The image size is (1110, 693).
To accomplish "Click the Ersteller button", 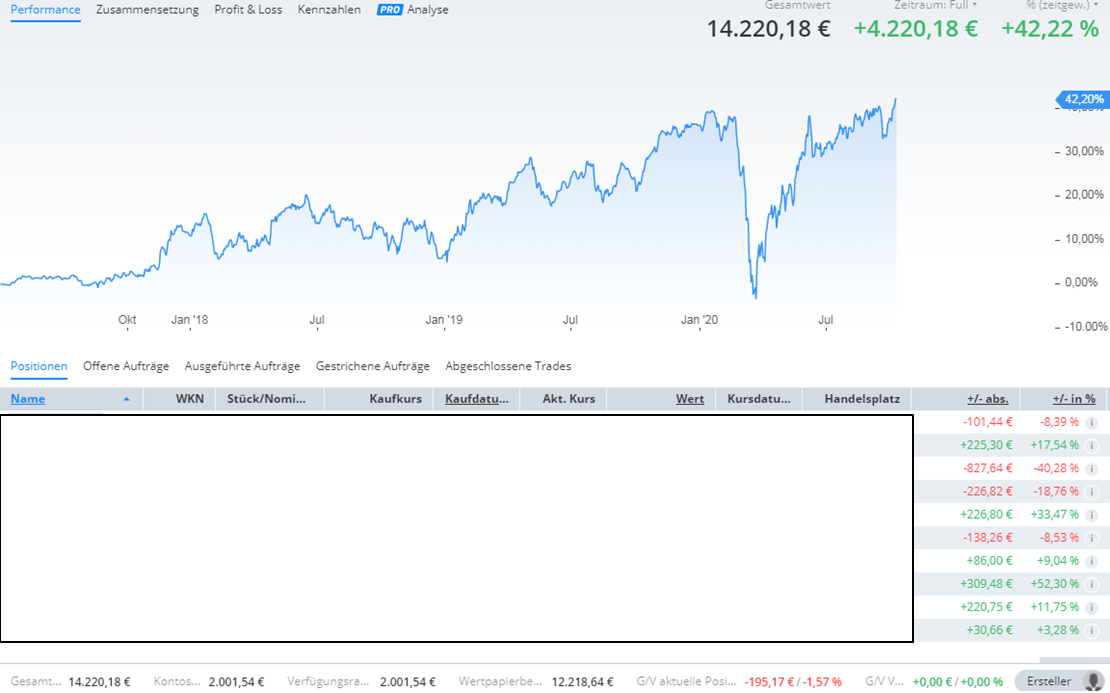I will pos(1060,681).
